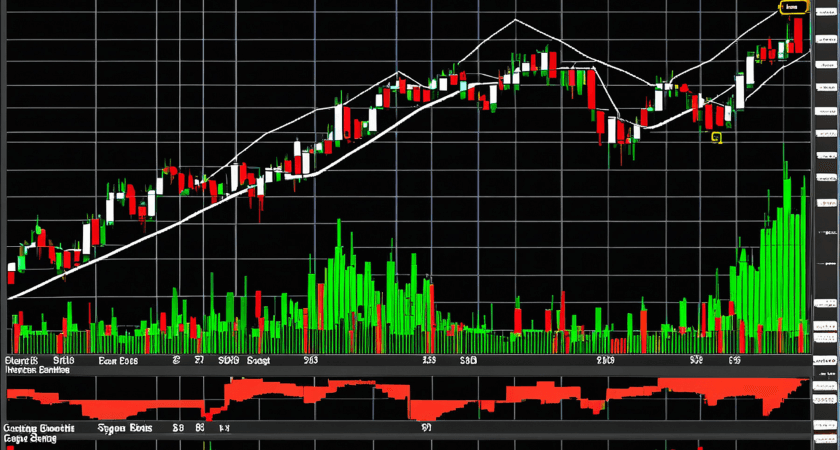Click the highest peak of the thin white line

coord(515,20)
